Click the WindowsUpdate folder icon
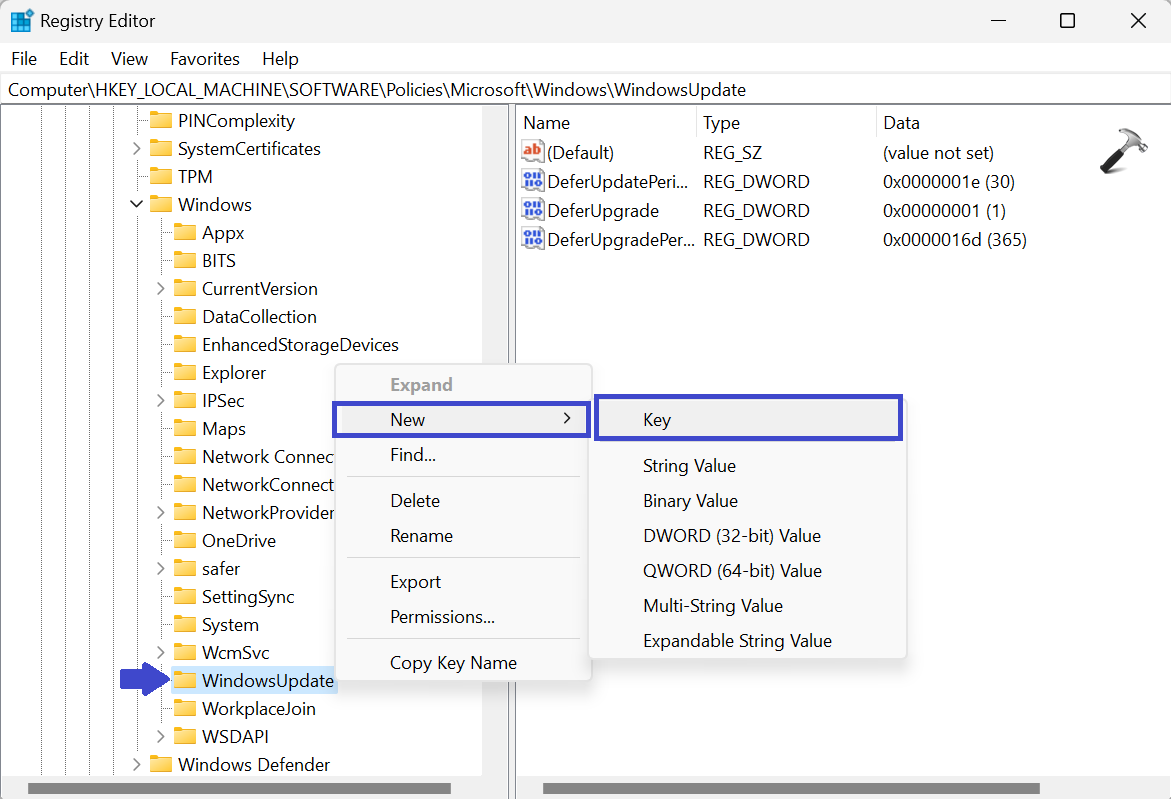Image resolution: width=1171 pixels, height=799 pixels. (185, 681)
